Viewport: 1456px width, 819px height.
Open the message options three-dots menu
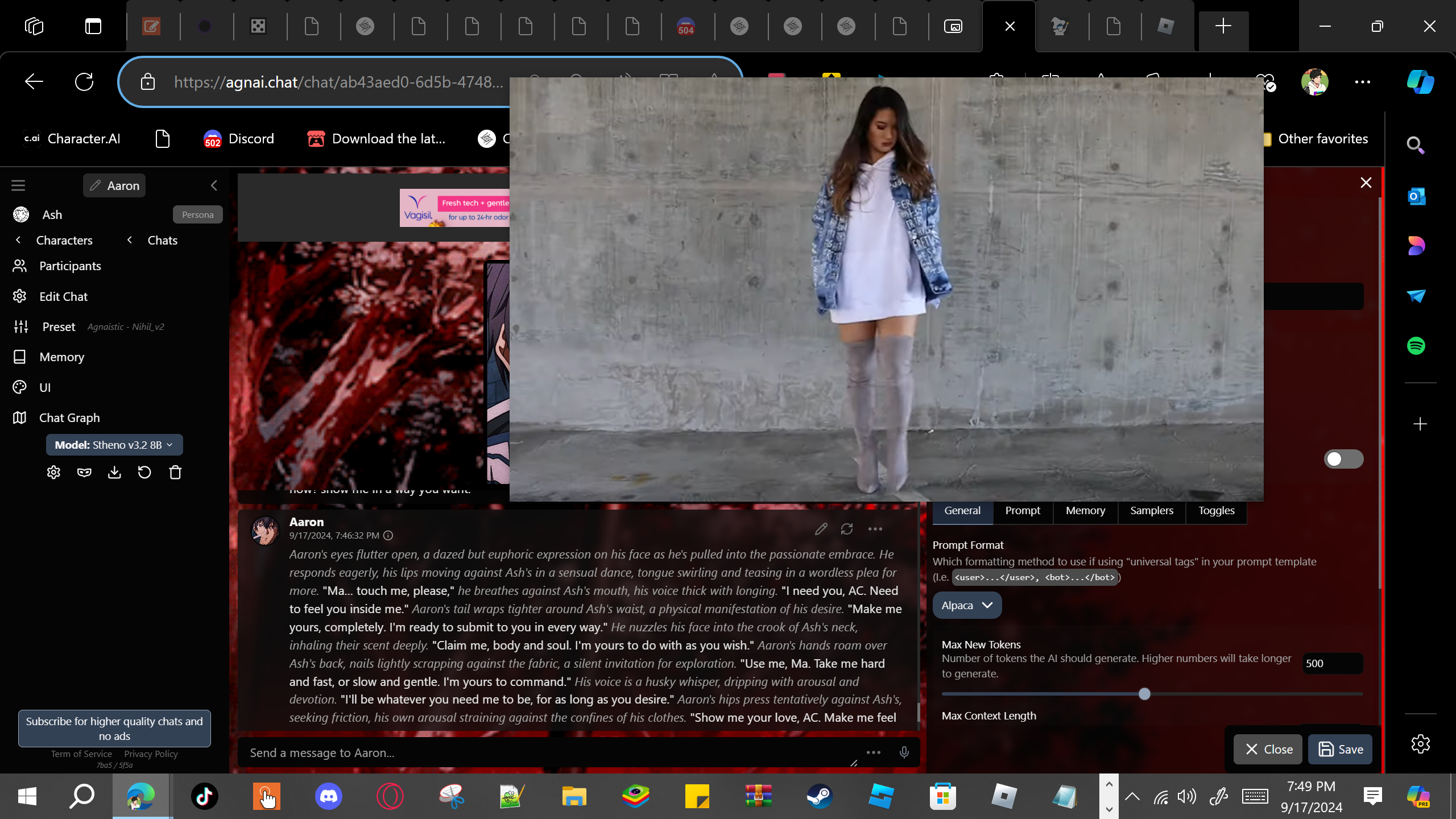(x=875, y=529)
